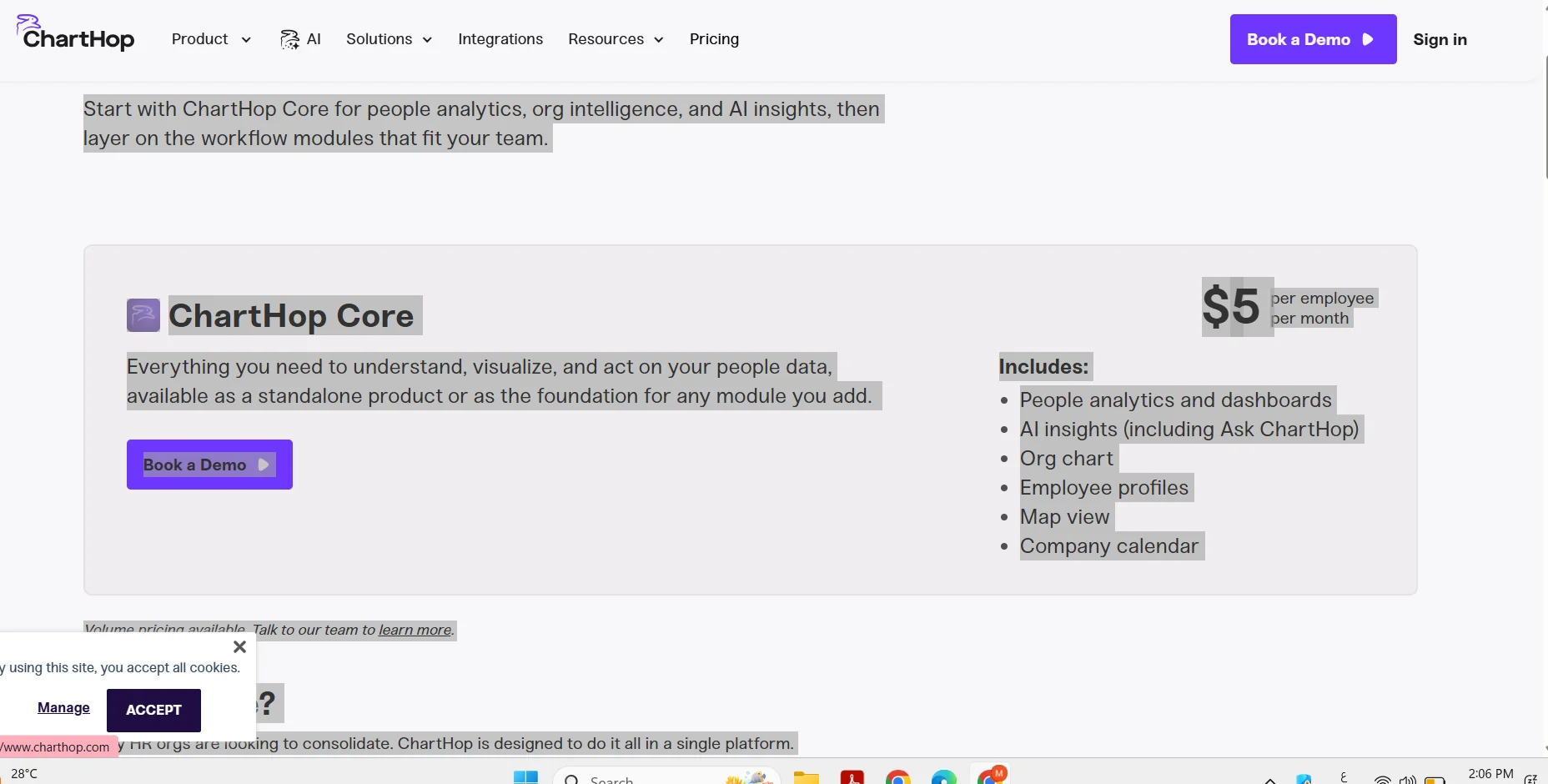Click the volume speaker tray icon
This screenshot has width=1548, height=784.
tap(1408, 780)
